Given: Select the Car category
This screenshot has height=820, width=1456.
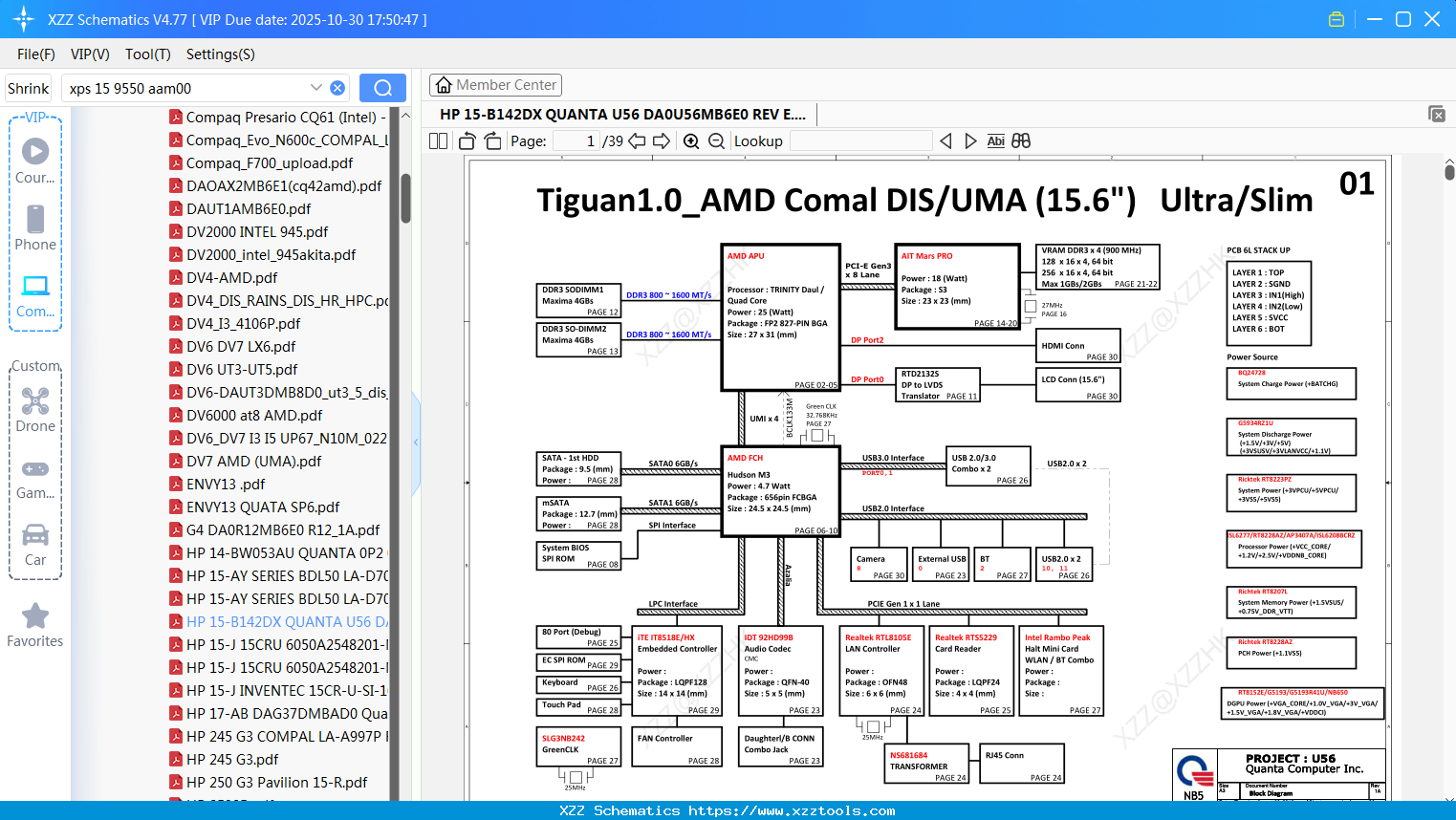Looking at the screenshot, I should (x=35, y=545).
